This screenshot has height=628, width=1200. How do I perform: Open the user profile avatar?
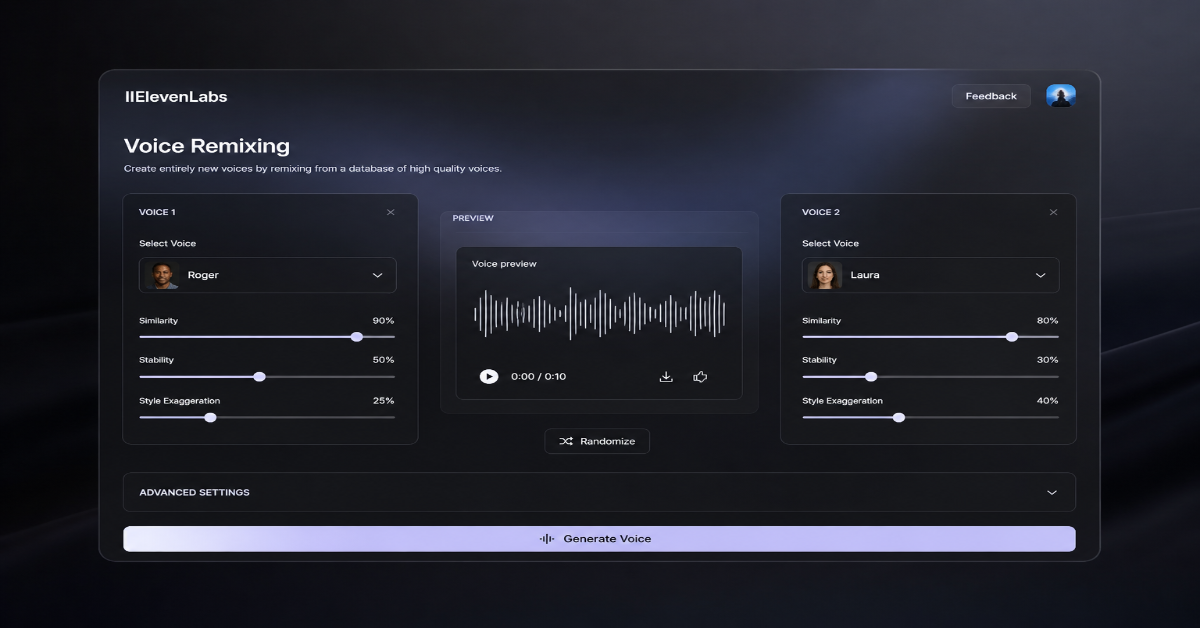coord(1060,96)
